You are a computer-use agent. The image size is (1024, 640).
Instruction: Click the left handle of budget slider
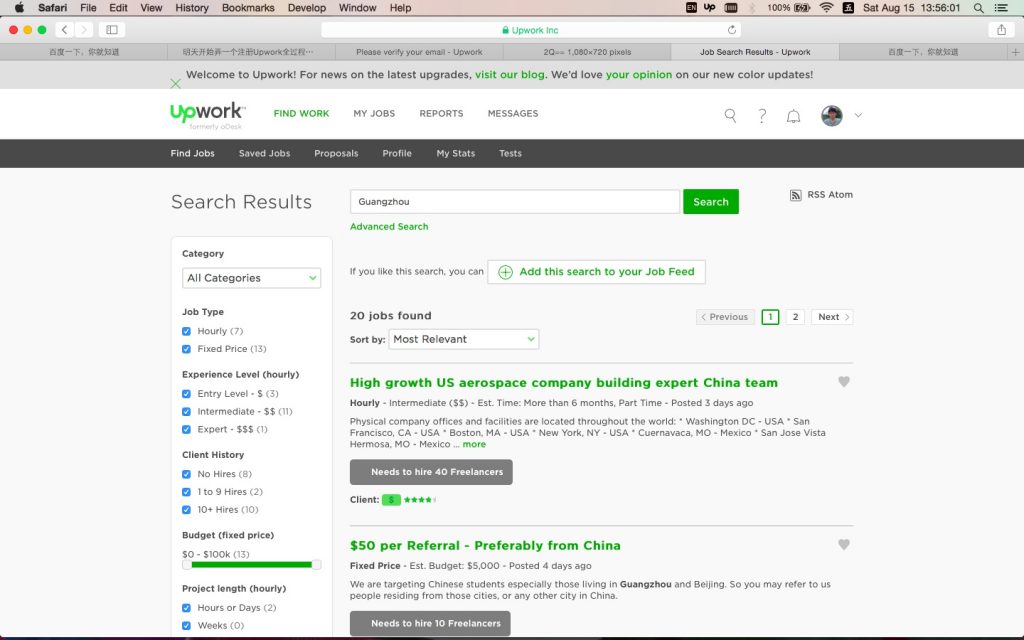coord(187,564)
